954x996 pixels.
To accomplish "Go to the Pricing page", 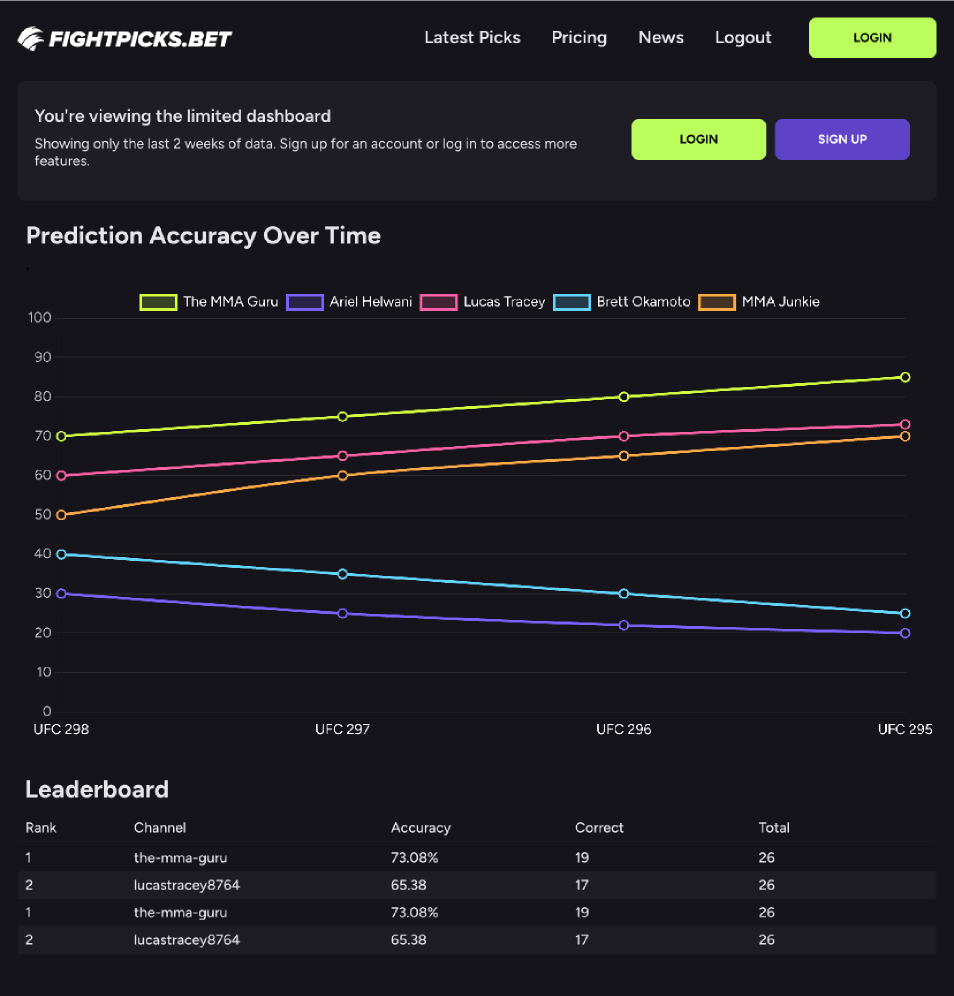I will pyautogui.click(x=579, y=37).
